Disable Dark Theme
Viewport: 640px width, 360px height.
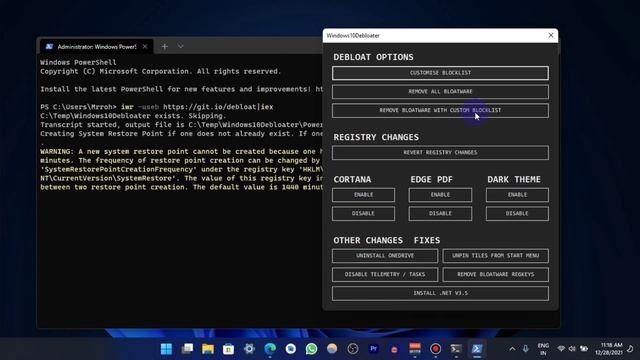click(517, 213)
